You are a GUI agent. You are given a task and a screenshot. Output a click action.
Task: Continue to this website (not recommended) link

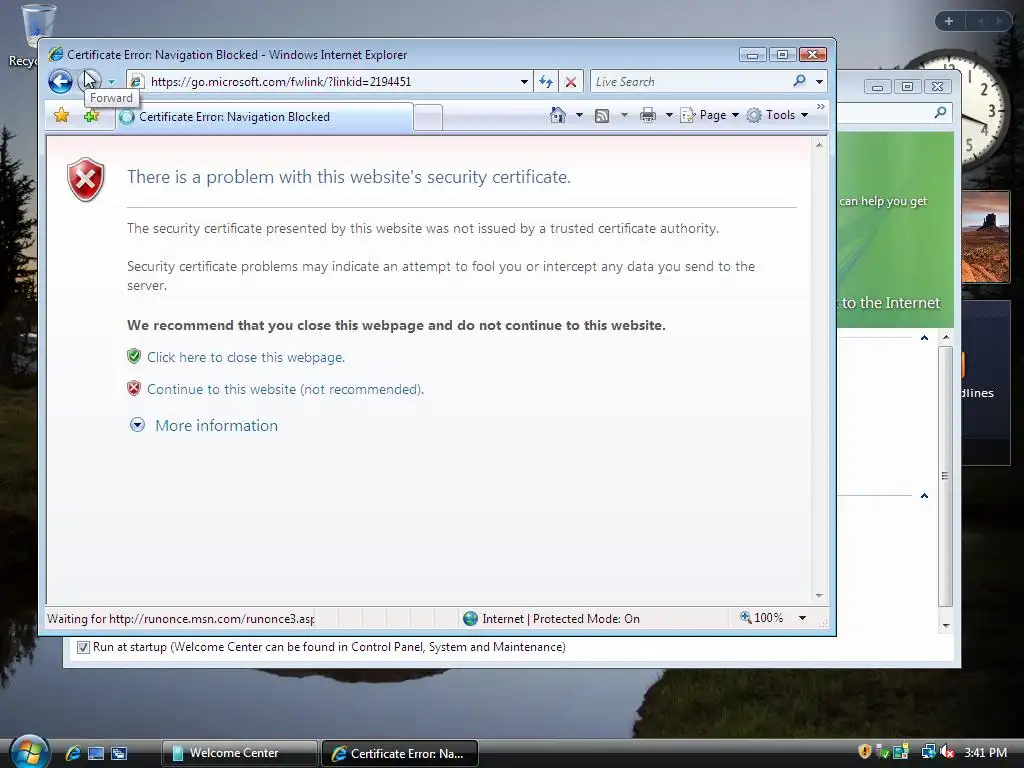tap(285, 389)
